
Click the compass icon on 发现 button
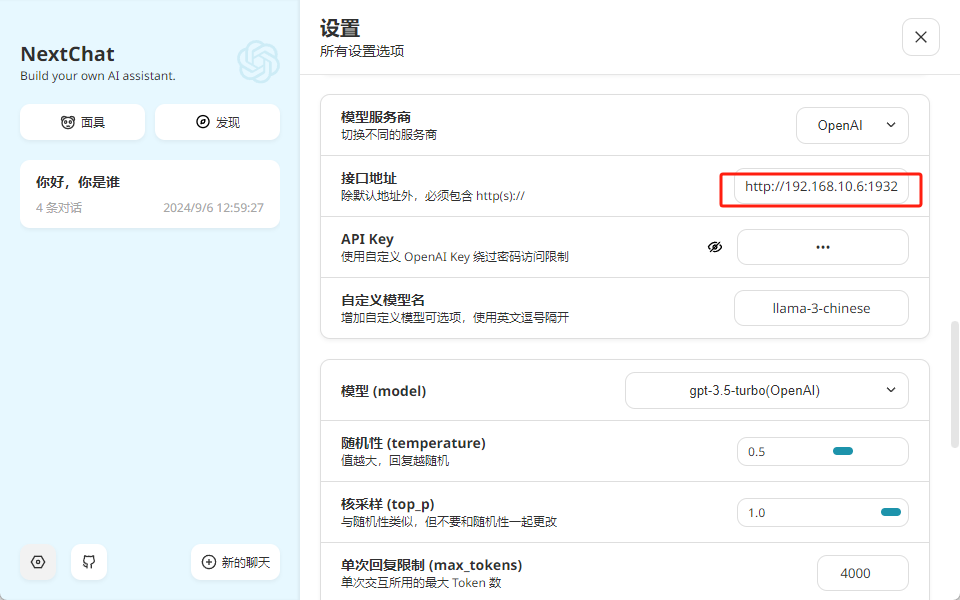(203, 122)
